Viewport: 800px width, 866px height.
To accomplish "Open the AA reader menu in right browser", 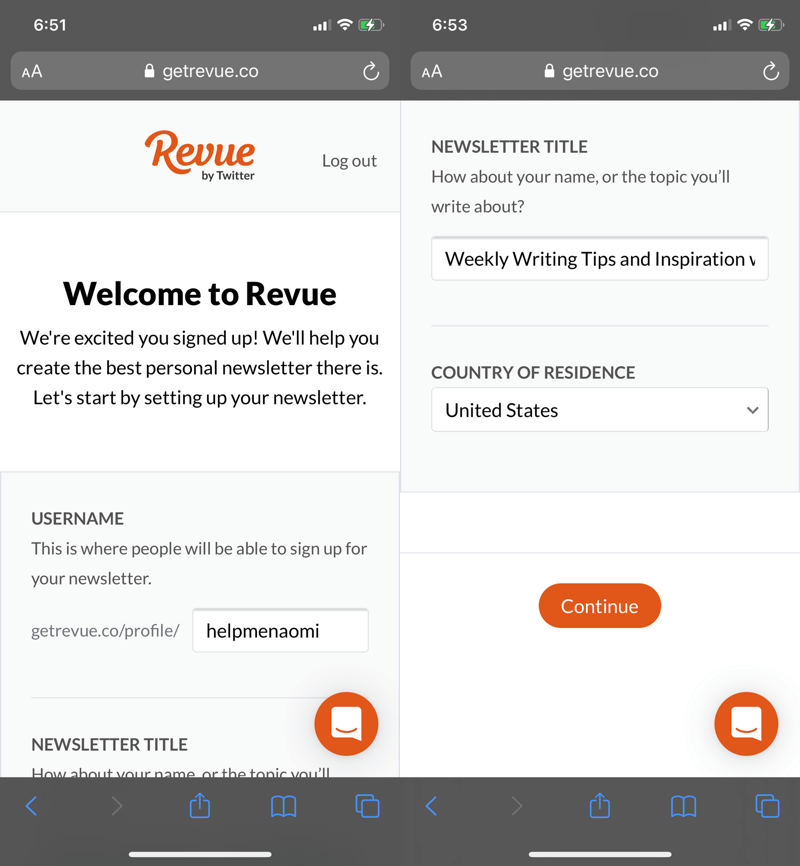I will (x=432, y=71).
